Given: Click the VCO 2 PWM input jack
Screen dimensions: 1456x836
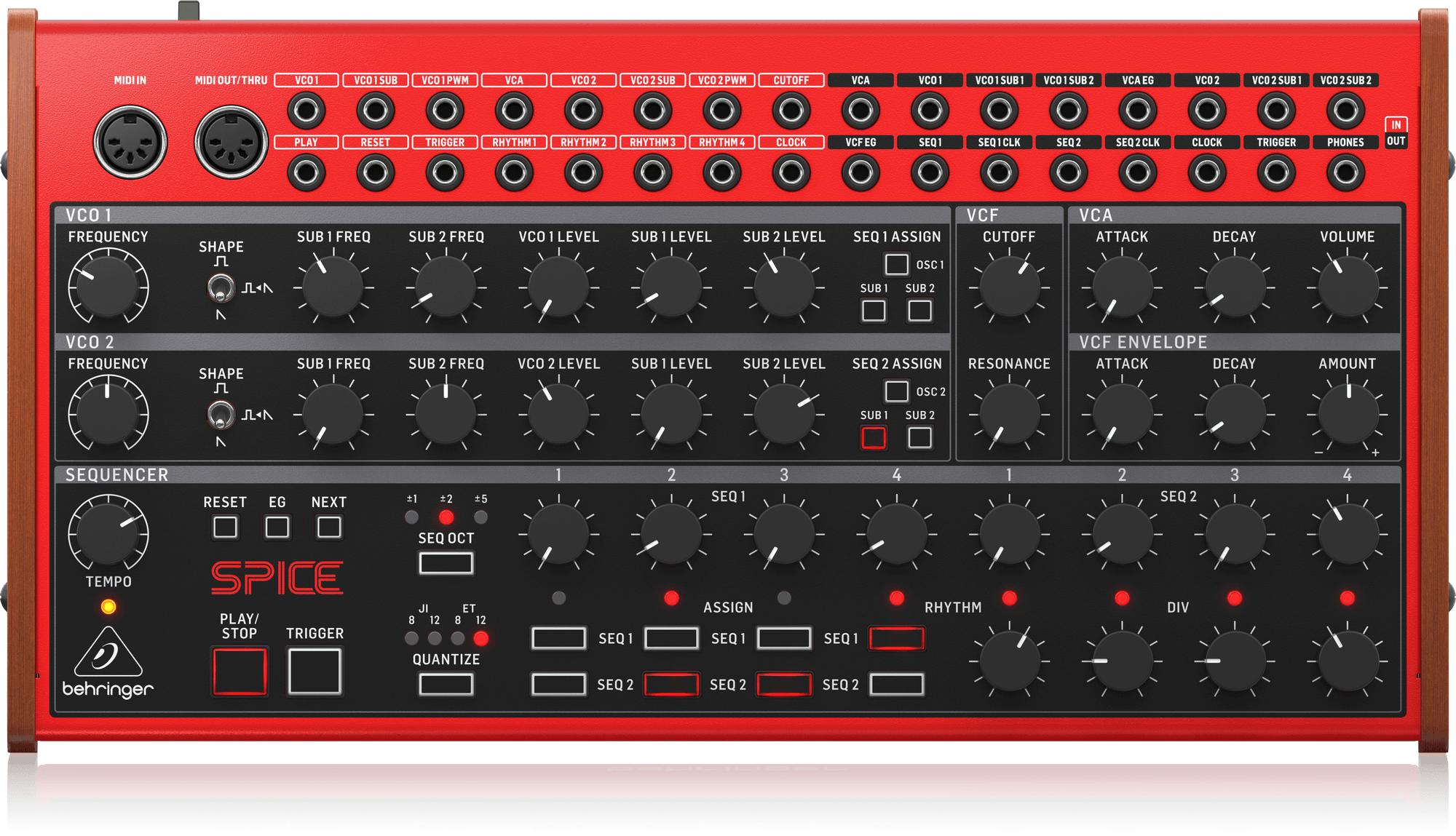Looking at the screenshot, I should pyautogui.click(x=722, y=111).
